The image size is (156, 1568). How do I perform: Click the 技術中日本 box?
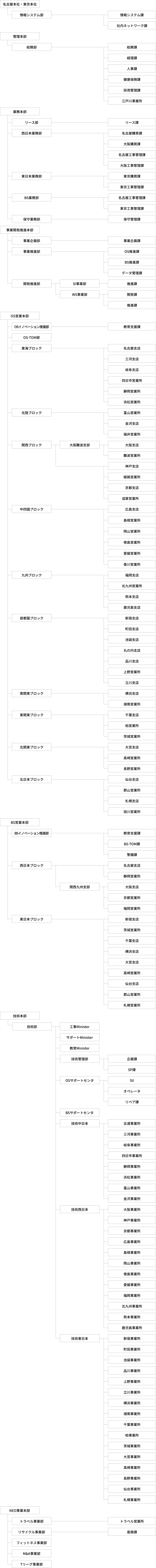79,1124
